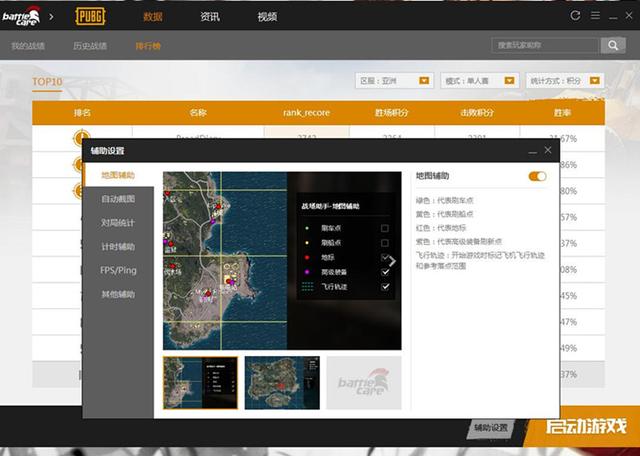Click the rank_recore column header

tap(306, 113)
